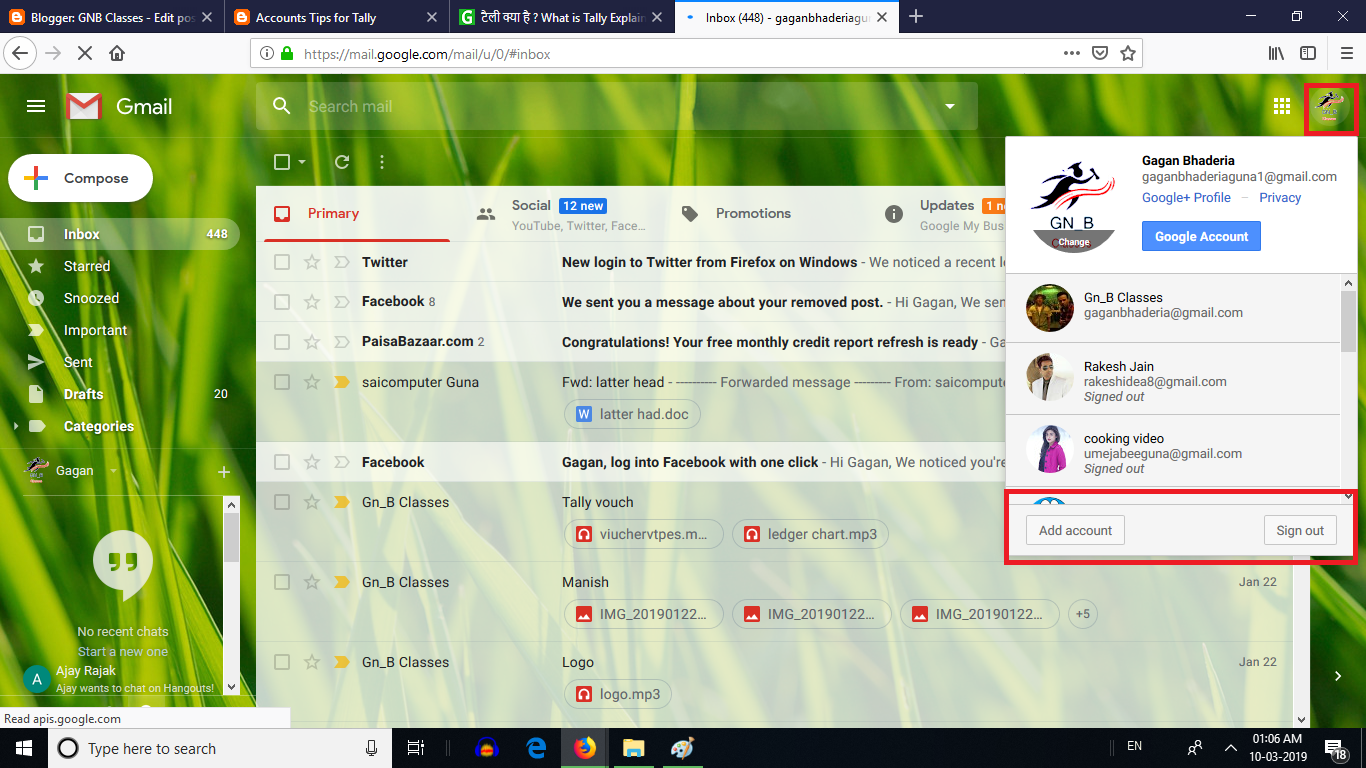Switch to the Social tab
The image size is (1366, 768).
[561, 213]
